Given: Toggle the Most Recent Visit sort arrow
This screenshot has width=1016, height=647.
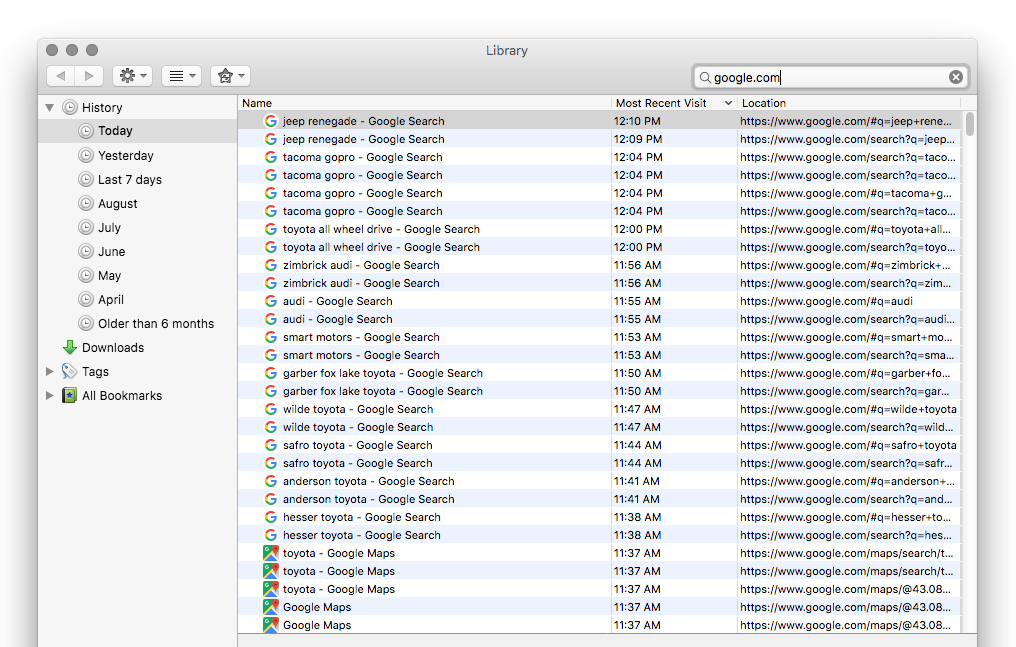Looking at the screenshot, I should tap(728, 103).
